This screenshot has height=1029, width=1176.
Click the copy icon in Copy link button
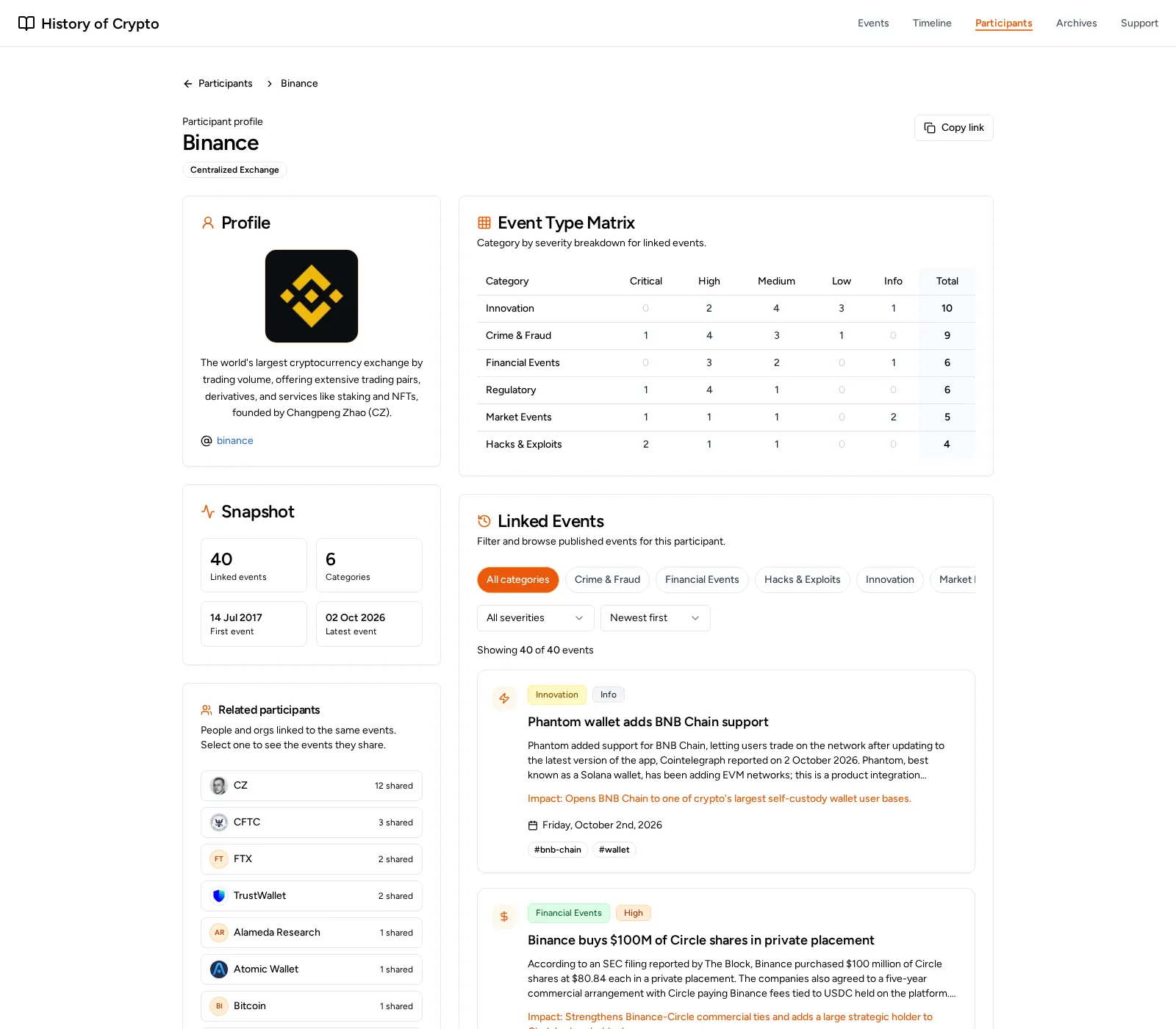(x=930, y=128)
